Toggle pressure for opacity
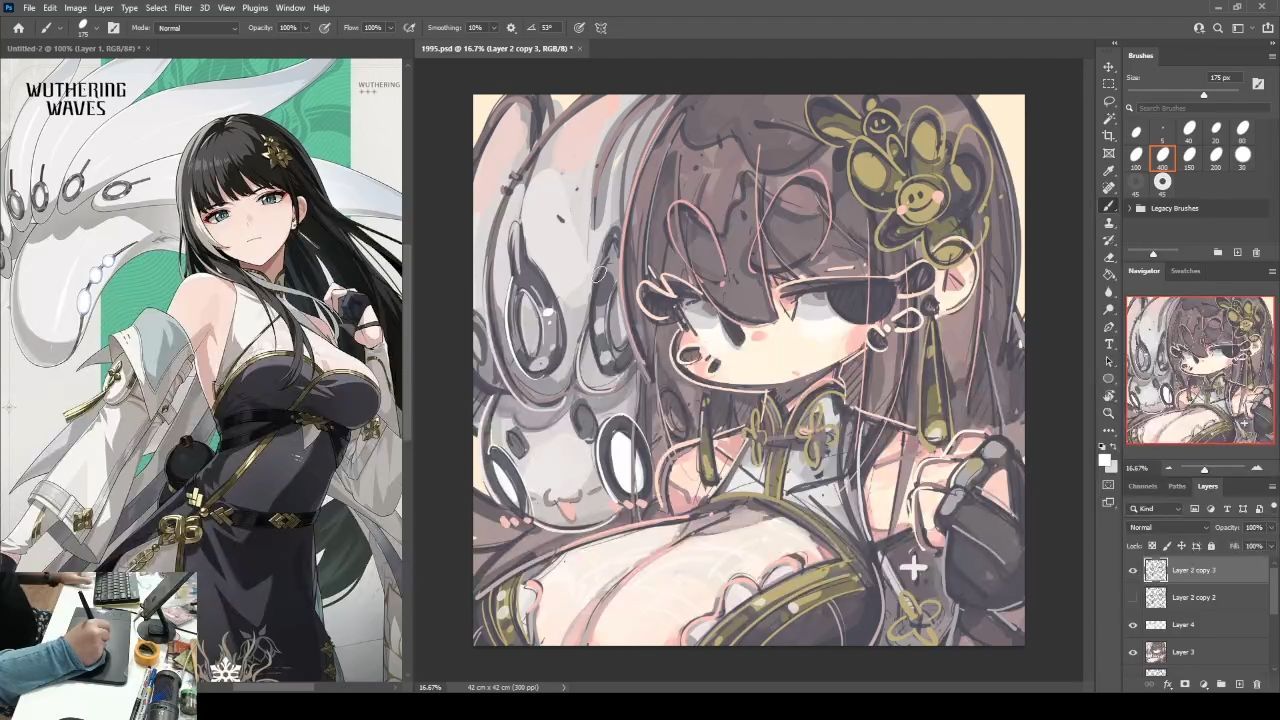This screenshot has height=720, width=1280. (x=325, y=28)
